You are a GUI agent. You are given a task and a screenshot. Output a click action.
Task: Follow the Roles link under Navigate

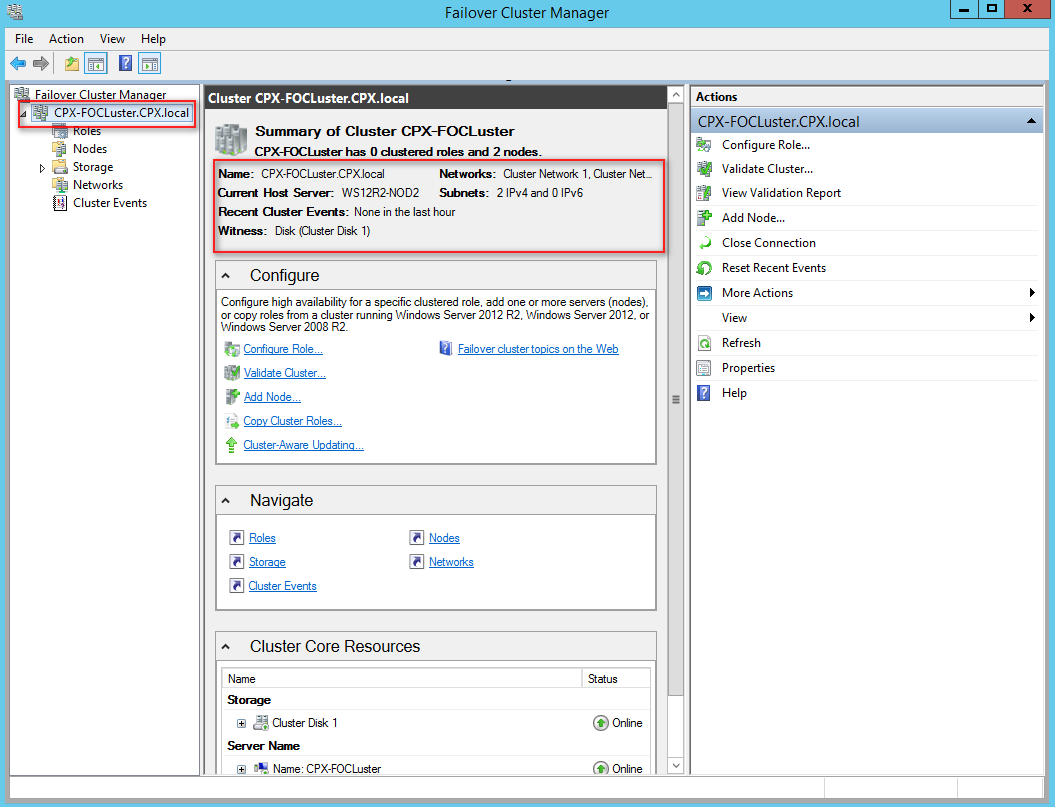coord(262,538)
